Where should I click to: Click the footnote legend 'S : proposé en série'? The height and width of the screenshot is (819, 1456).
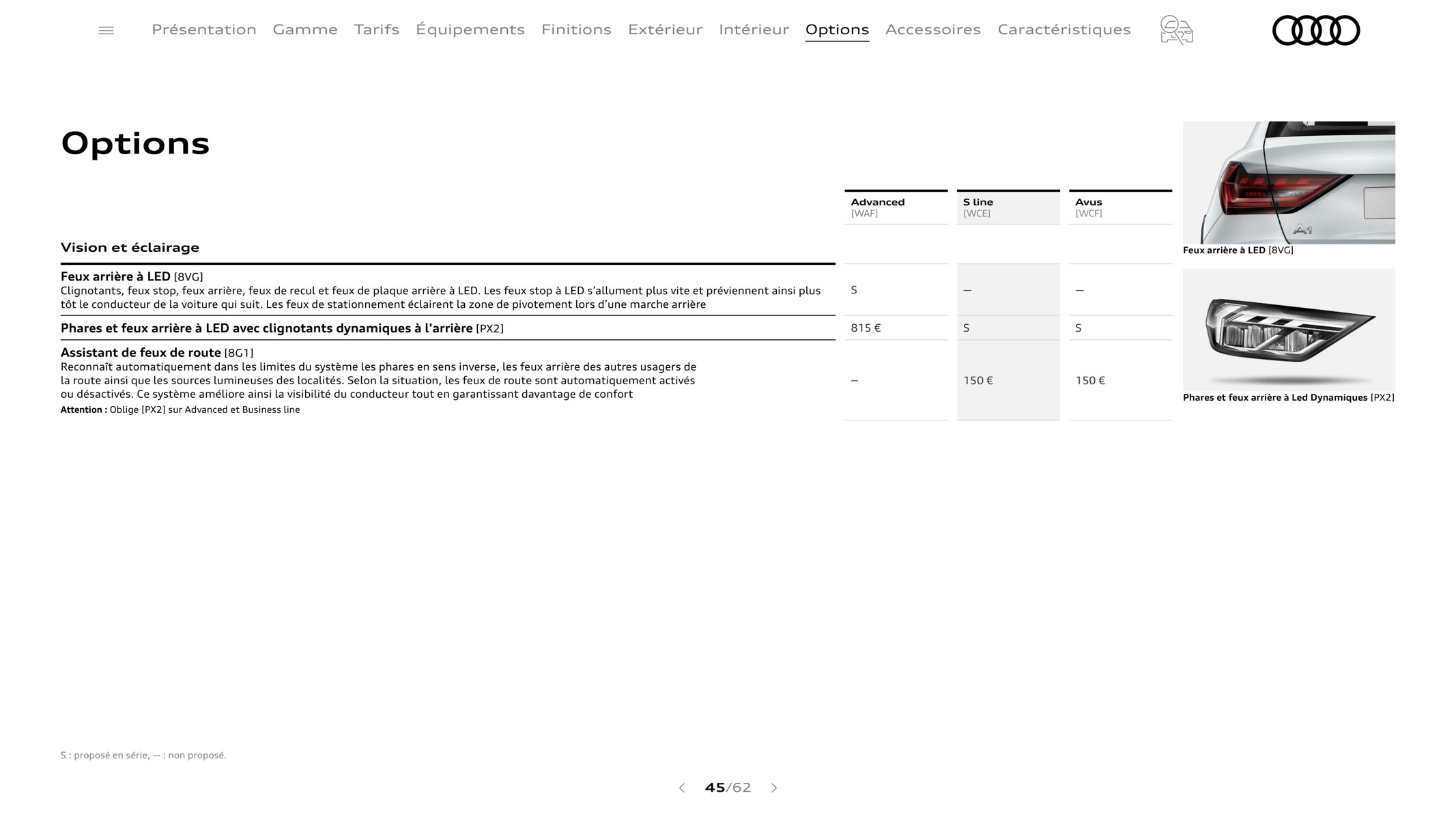143,756
